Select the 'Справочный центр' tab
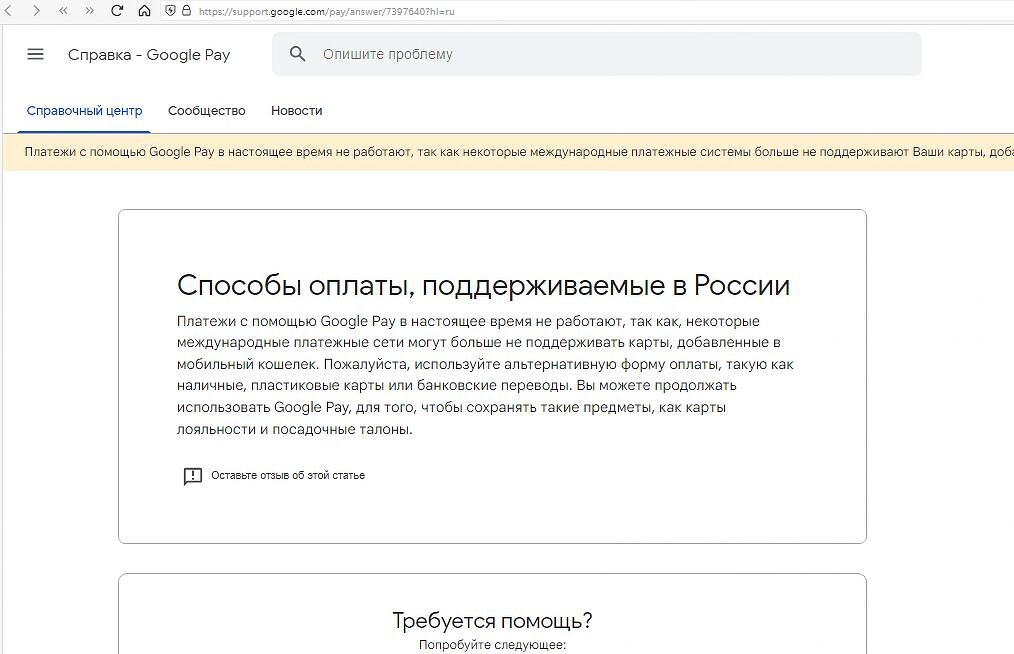 (84, 111)
